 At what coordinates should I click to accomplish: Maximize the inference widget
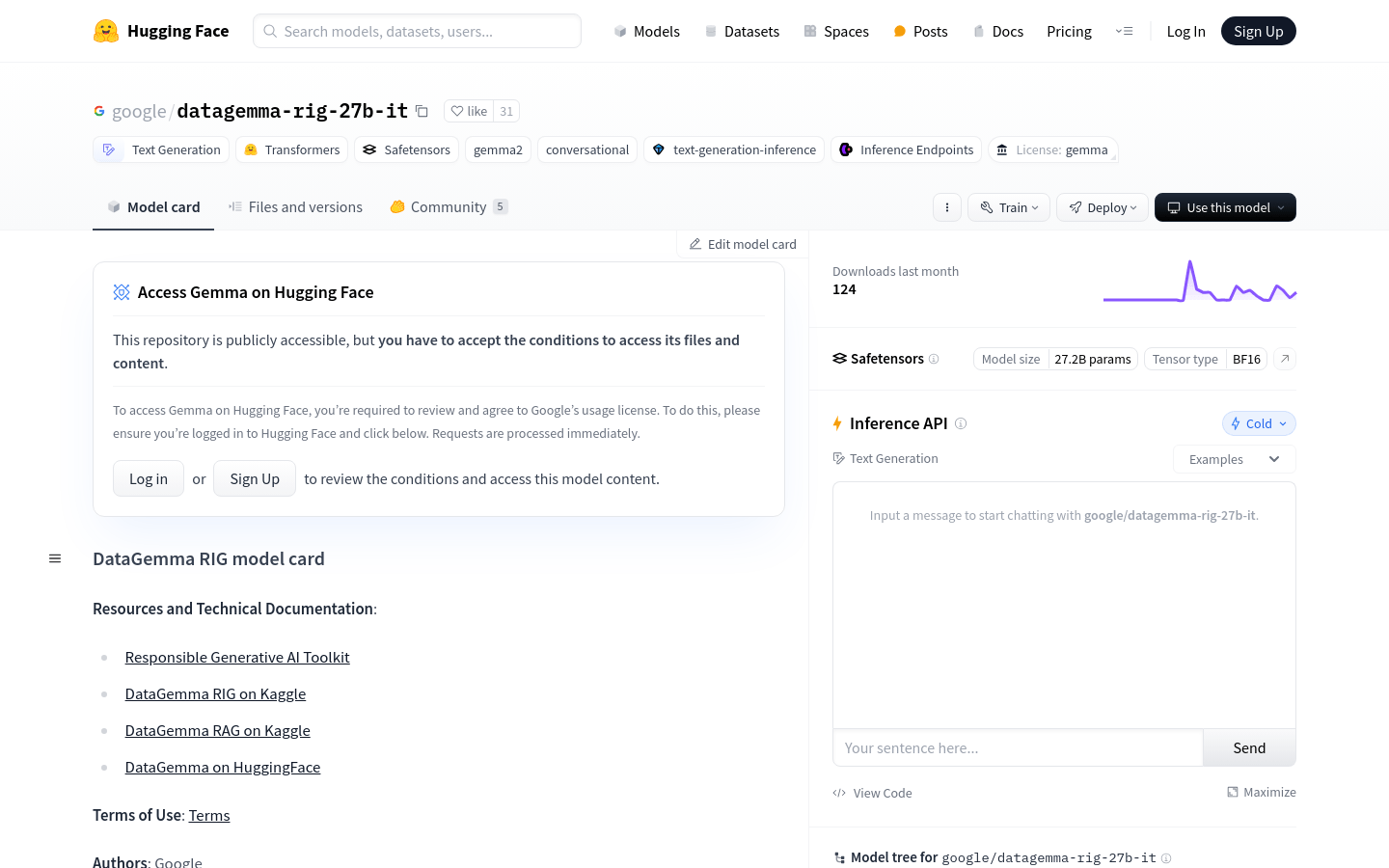[x=1262, y=792]
